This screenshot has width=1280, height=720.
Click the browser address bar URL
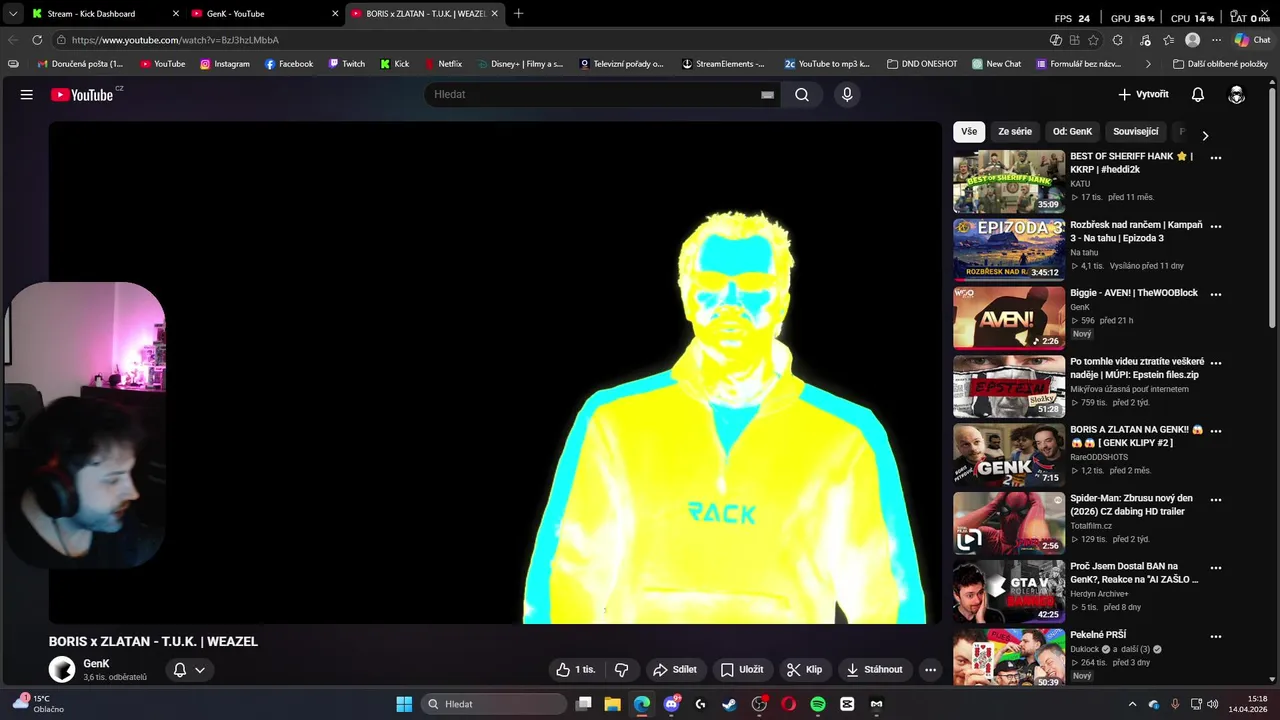pyautogui.click(x=175, y=40)
